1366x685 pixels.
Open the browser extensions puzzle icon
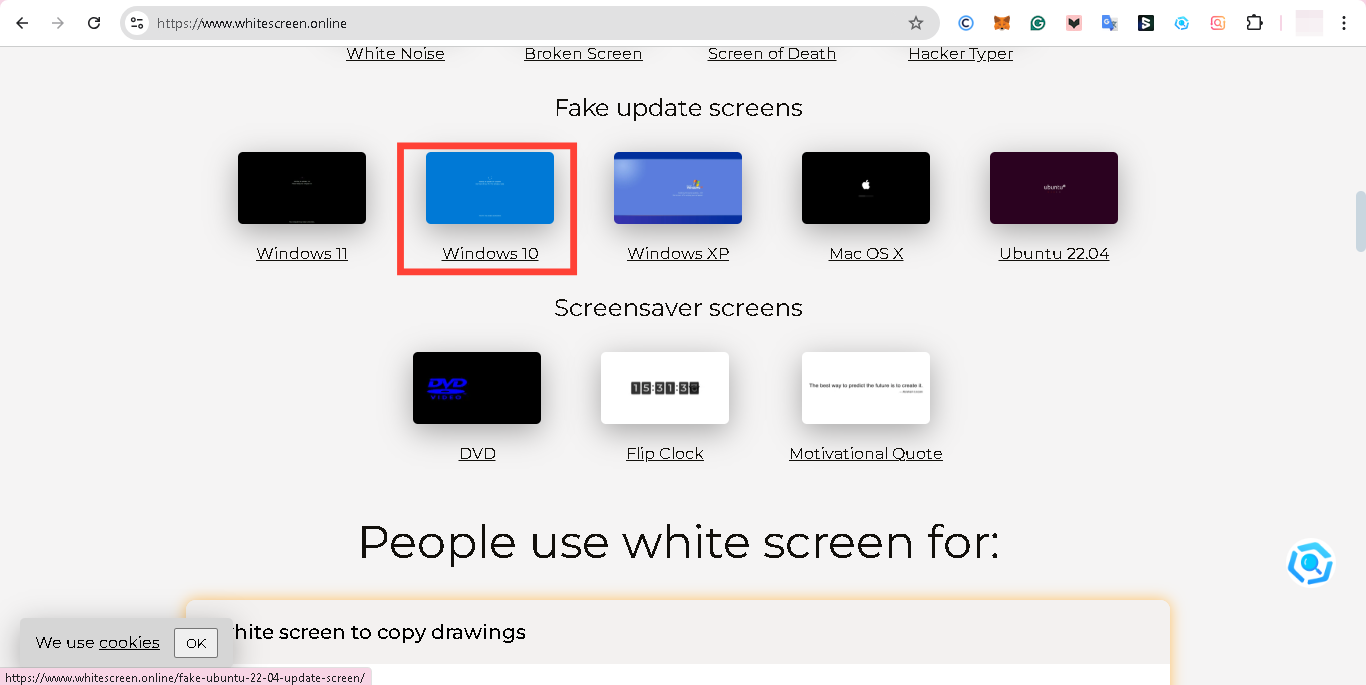[1255, 22]
